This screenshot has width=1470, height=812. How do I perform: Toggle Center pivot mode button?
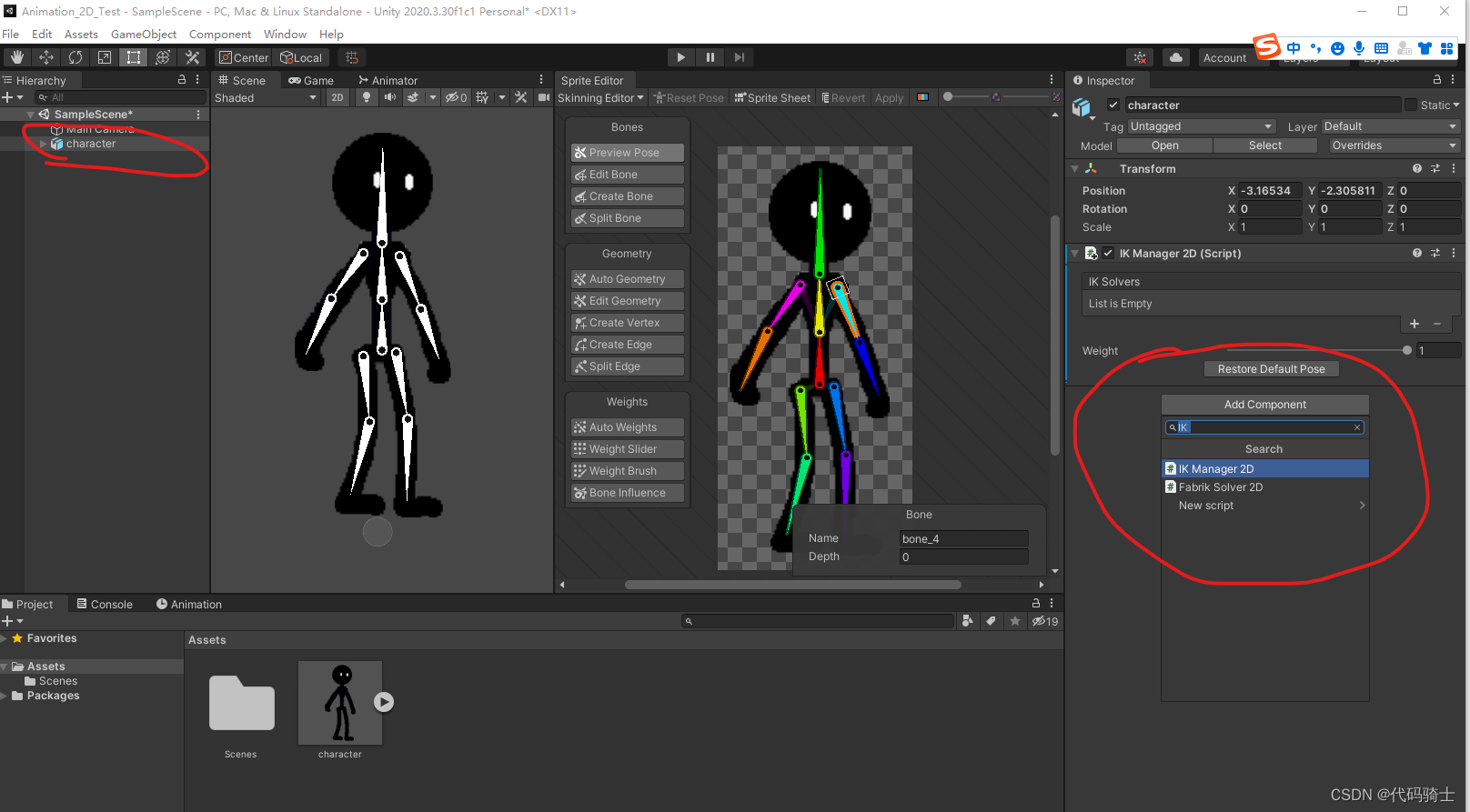point(244,57)
